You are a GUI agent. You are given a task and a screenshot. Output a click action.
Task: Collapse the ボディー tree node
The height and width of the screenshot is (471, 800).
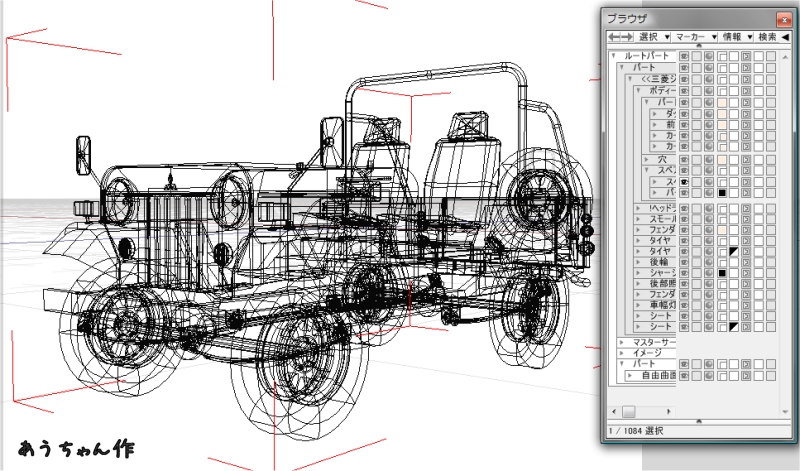pos(639,90)
